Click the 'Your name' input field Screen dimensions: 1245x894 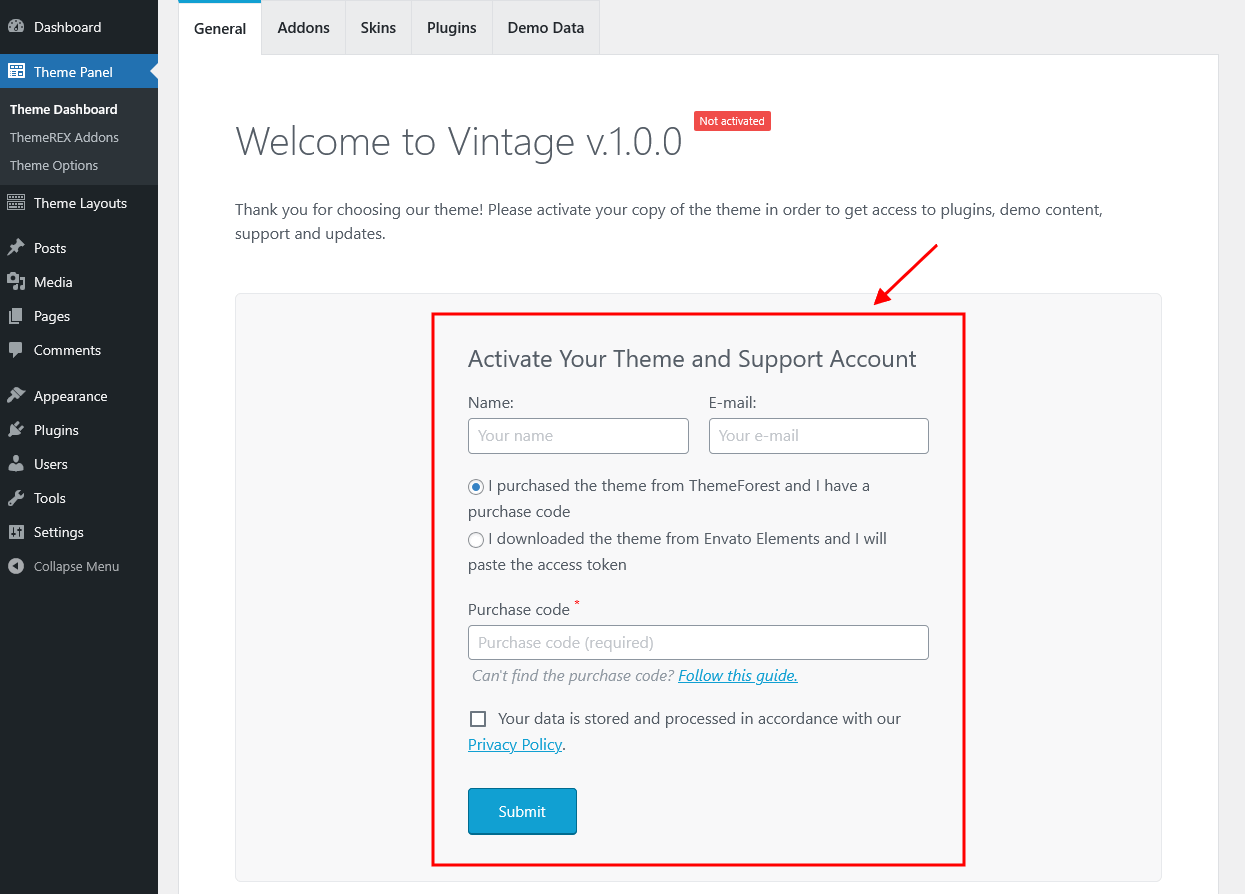tap(578, 436)
